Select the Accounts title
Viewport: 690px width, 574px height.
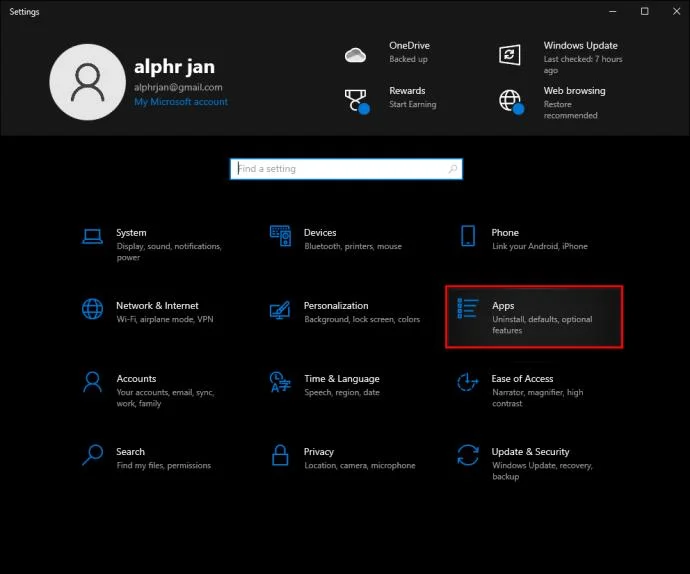(136, 379)
